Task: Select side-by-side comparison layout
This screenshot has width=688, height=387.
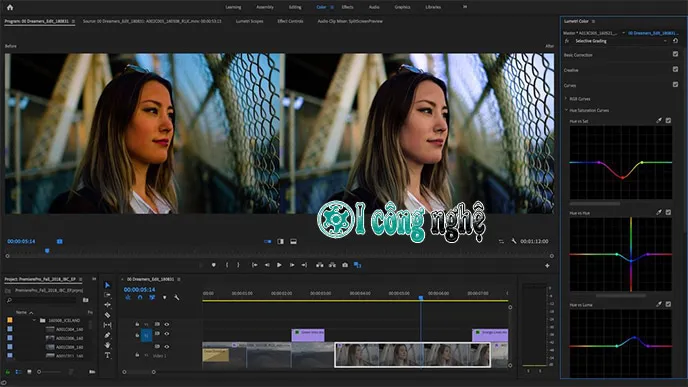Action: (268, 242)
